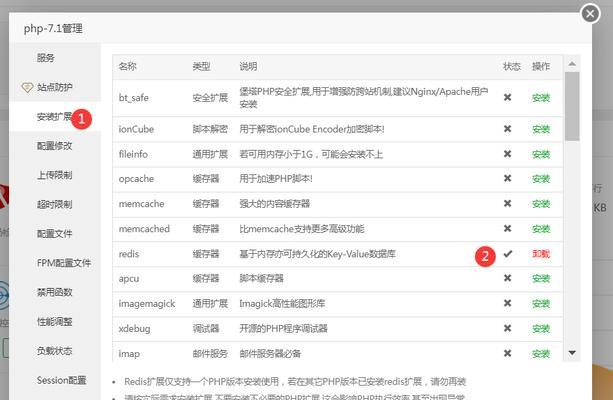Click the 名称 column header
The image size is (613, 400).
[x=127, y=66]
